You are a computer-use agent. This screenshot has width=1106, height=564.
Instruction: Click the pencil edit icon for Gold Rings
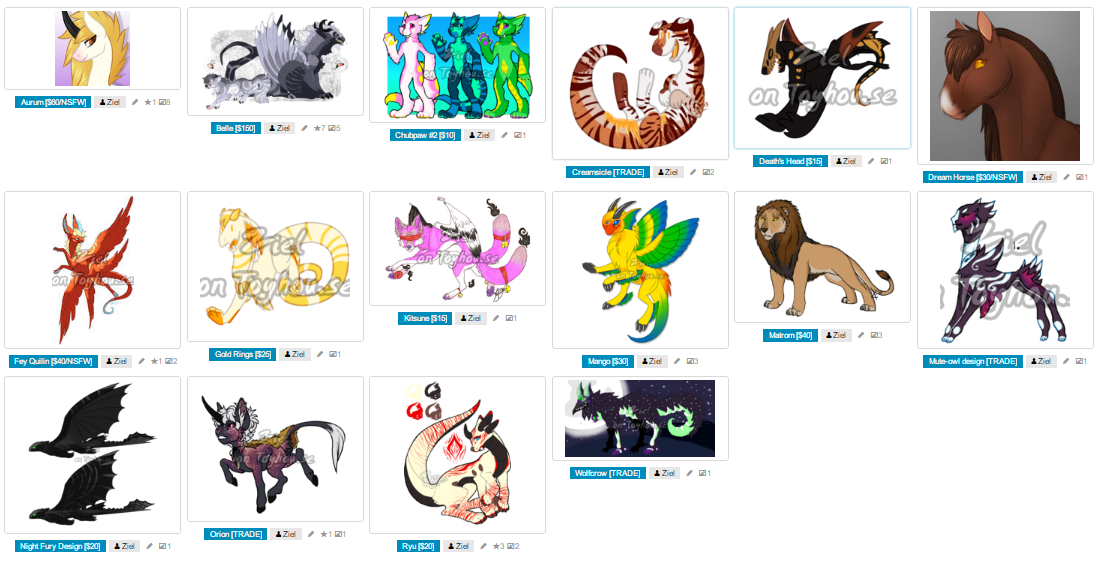[x=320, y=355]
